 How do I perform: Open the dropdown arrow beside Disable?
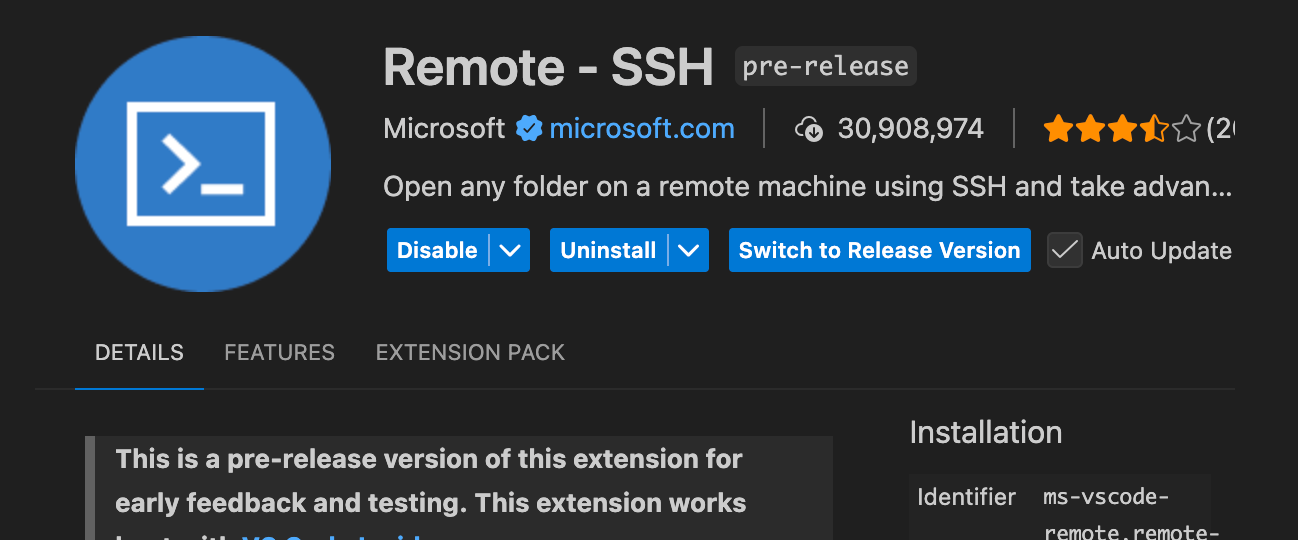pos(510,250)
